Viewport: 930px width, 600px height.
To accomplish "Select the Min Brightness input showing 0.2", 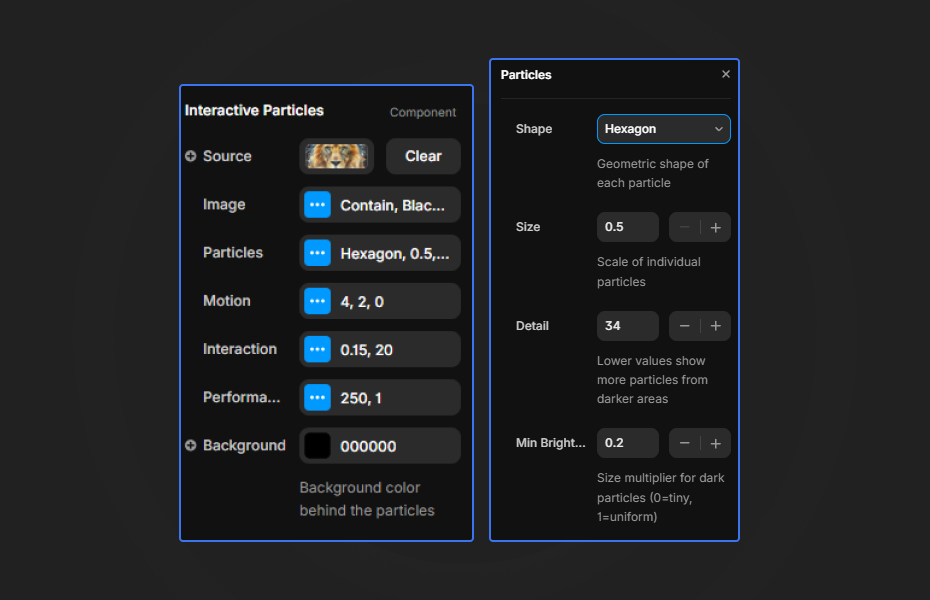I will point(627,443).
